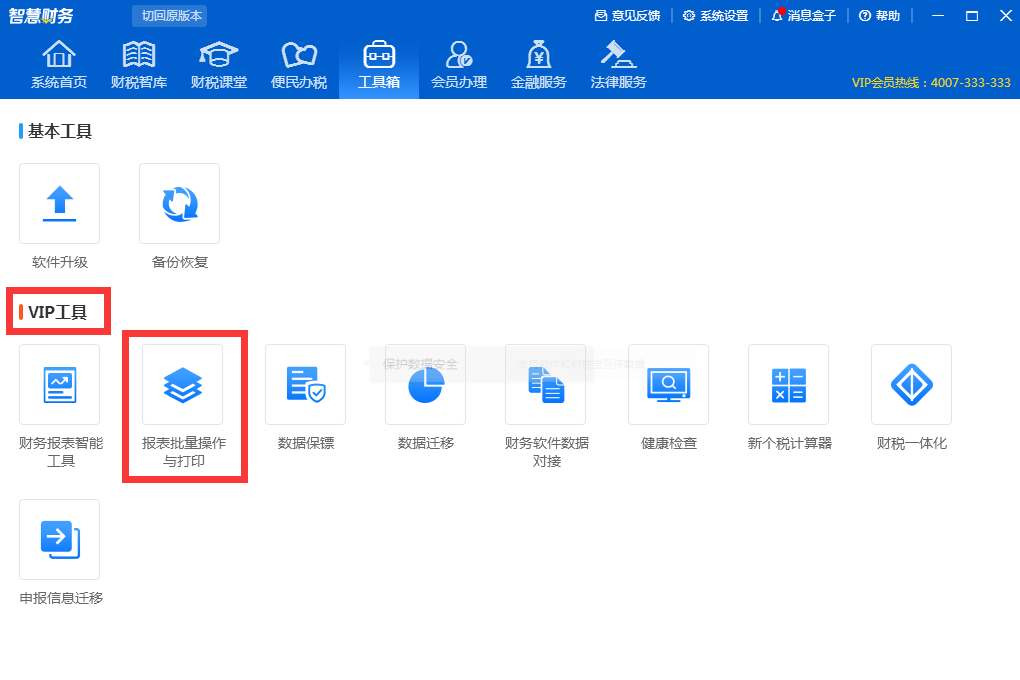Open 财务报表智能工具
The width and height of the screenshot is (1020, 680).
(x=59, y=384)
